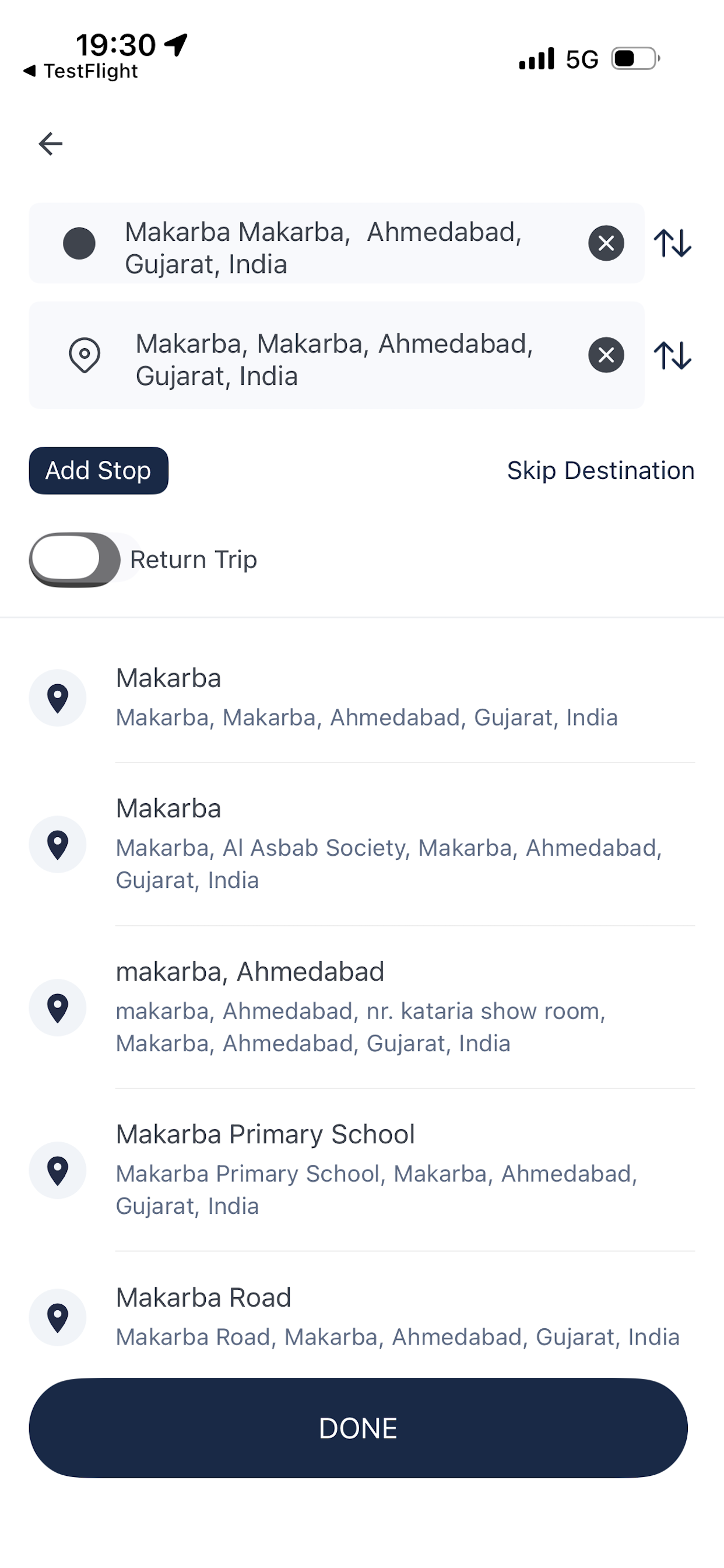Viewport: 724px width, 1568px height.
Task: Tap the DONE button
Action: [359, 1428]
